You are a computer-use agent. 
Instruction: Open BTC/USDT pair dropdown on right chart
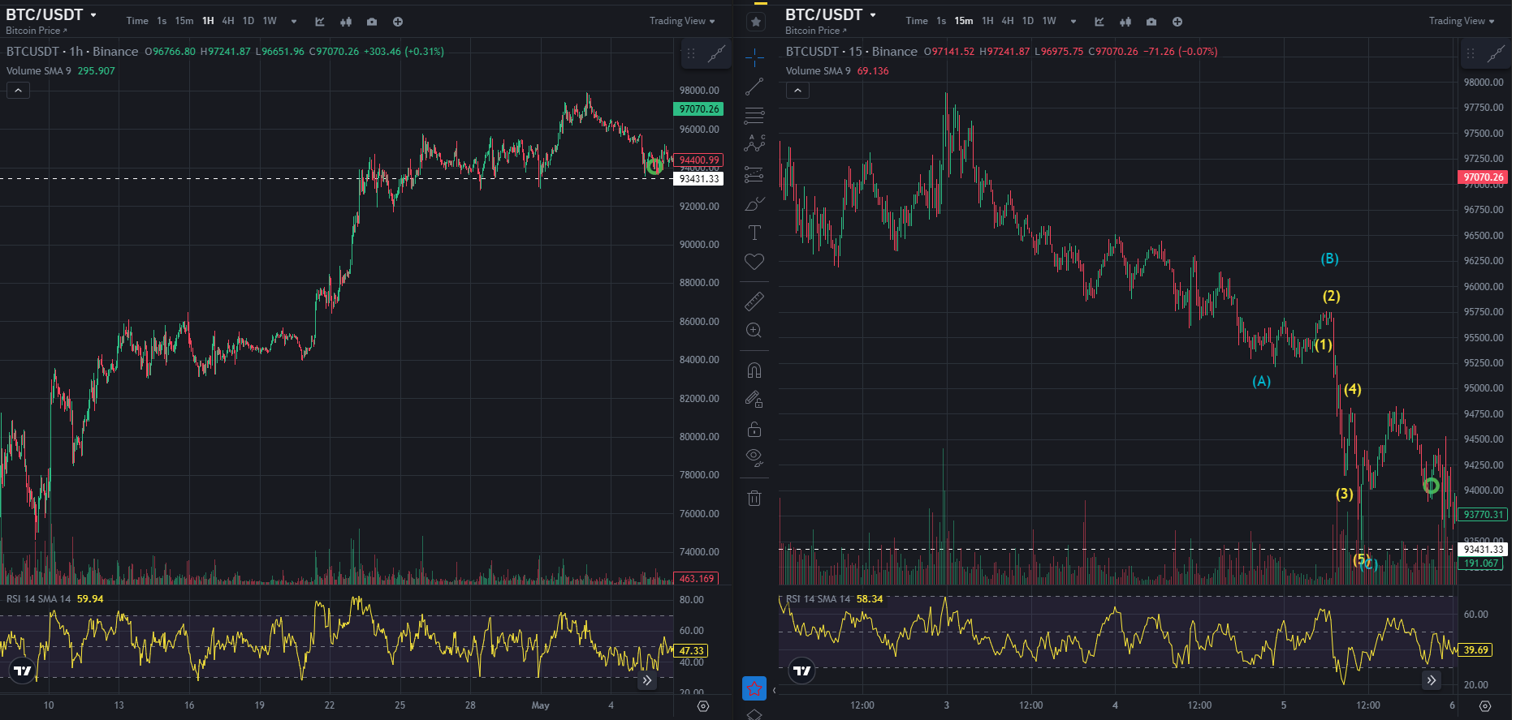[831, 15]
